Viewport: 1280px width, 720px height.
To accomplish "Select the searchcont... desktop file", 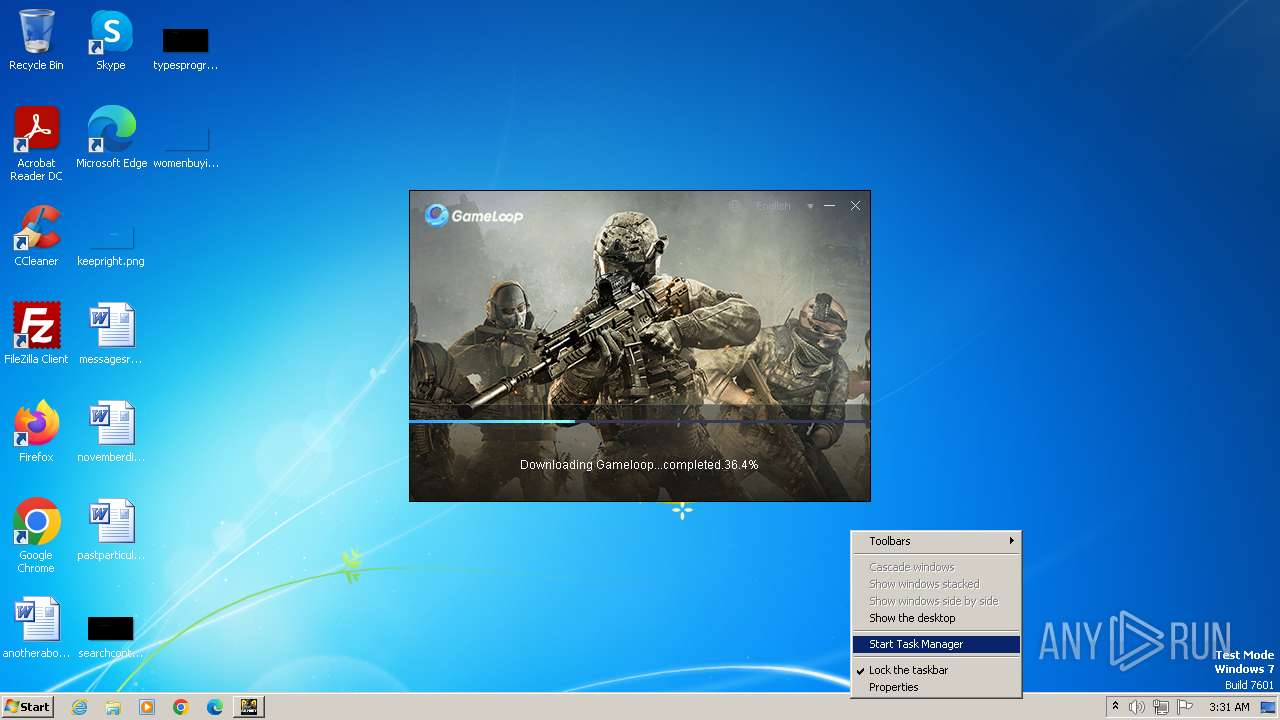I will 110,638.
